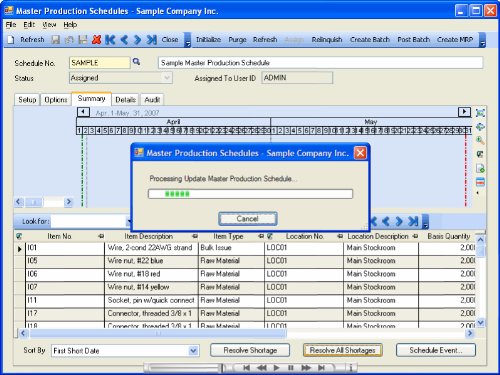Cancel the processing dialog
500x375 pixels.
248,219
